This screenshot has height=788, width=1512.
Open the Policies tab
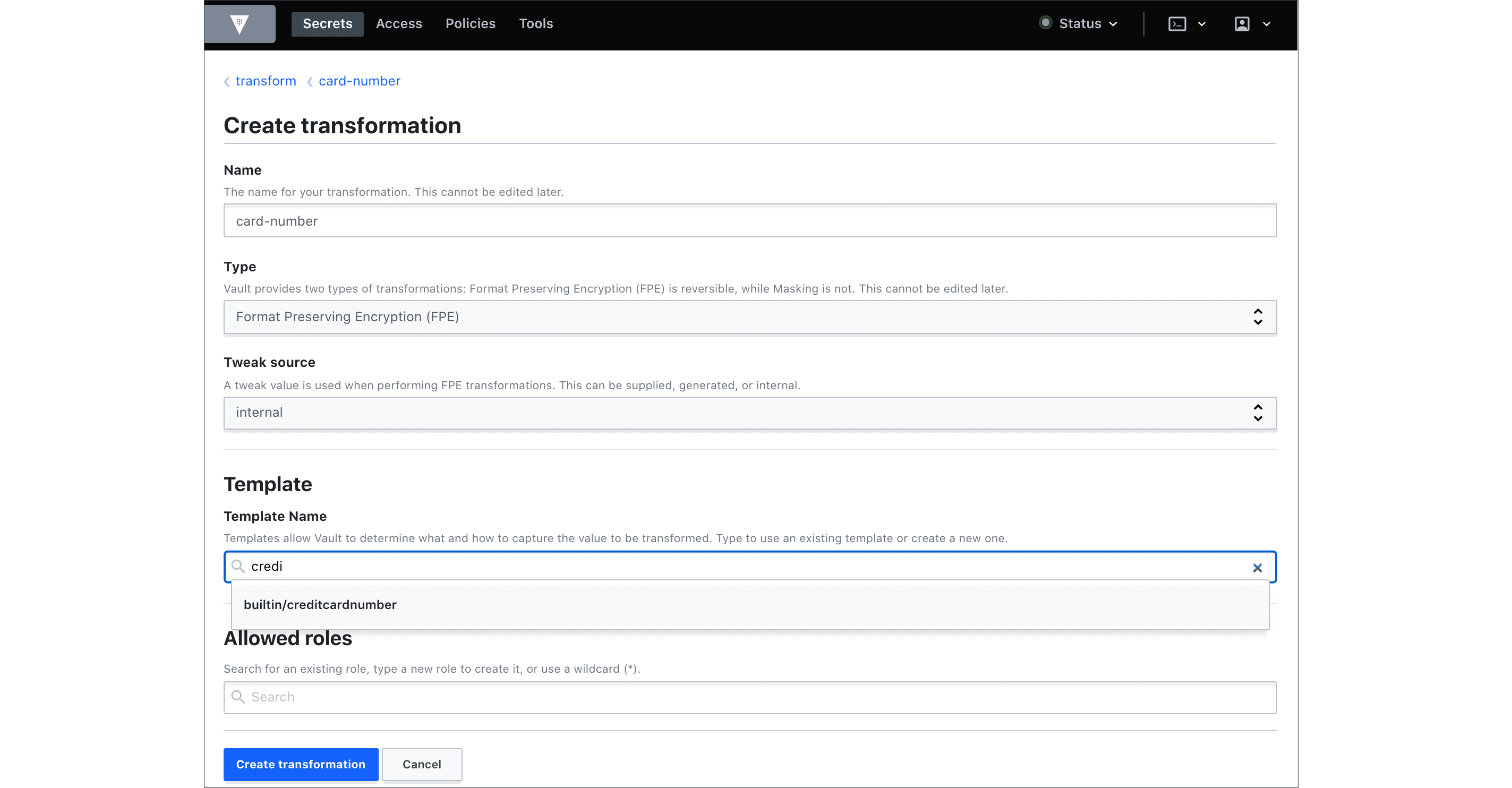(x=470, y=23)
